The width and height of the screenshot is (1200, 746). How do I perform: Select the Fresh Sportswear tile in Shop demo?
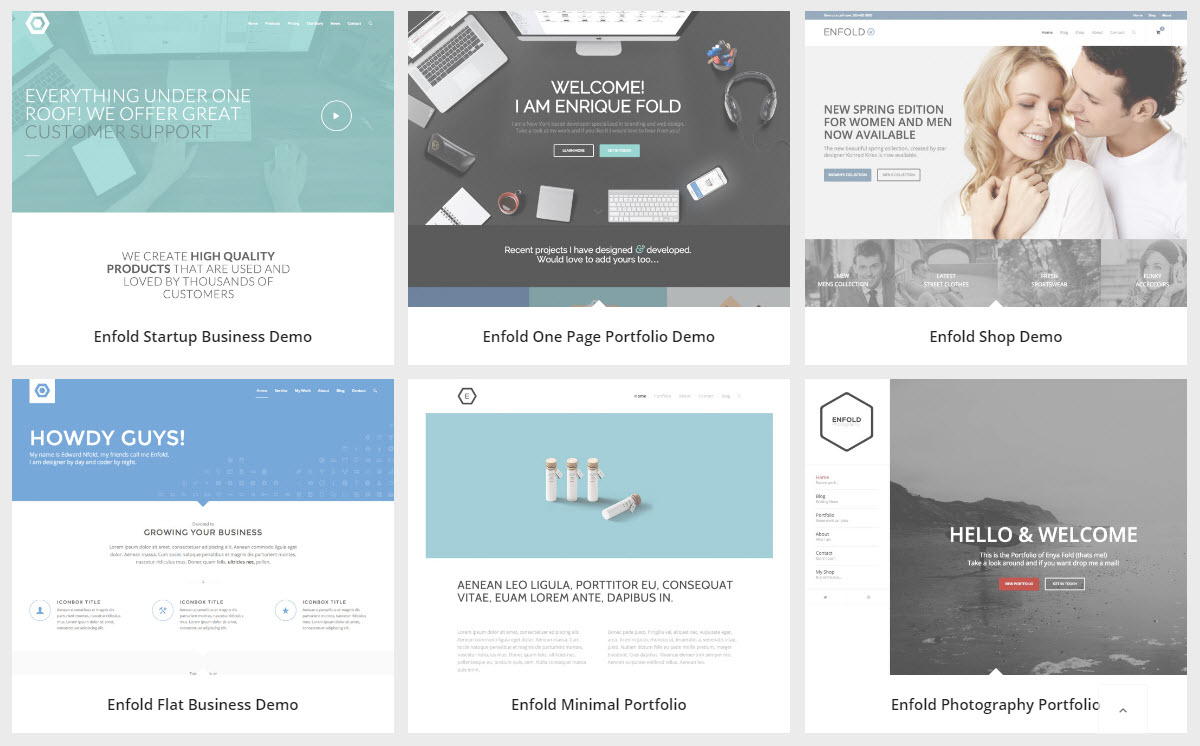[x=1049, y=273]
